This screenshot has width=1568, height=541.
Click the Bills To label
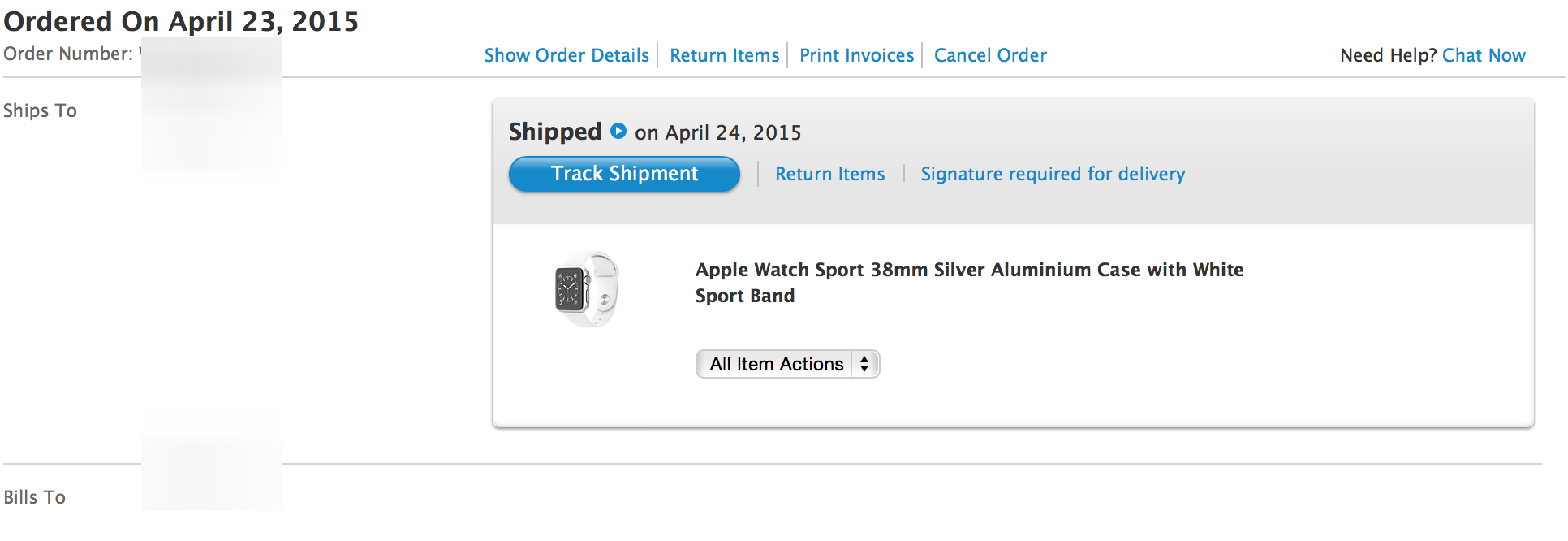coord(34,497)
